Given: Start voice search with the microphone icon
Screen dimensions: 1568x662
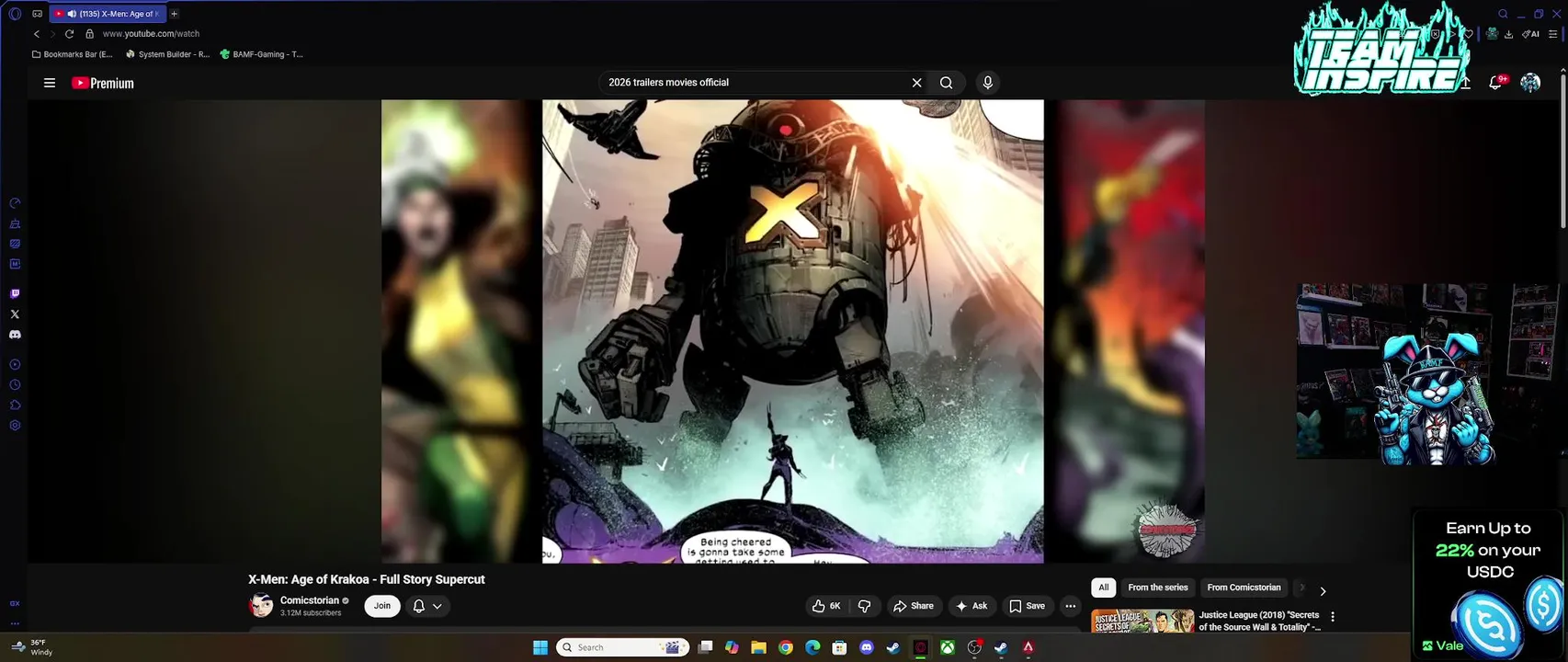Looking at the screenshot, I should pyautogui.click(x=988, y=83).
